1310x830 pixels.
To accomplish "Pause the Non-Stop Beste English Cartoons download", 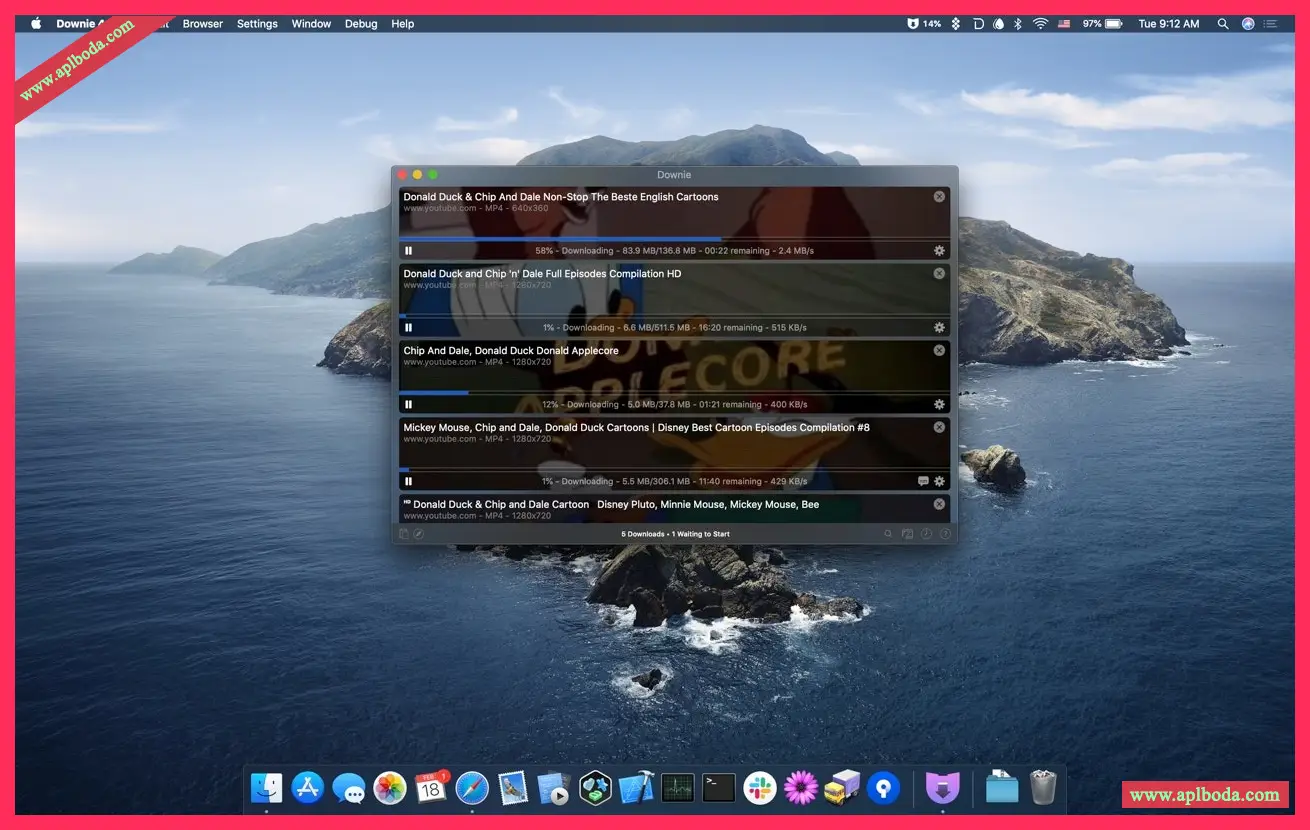I will 408,251.
